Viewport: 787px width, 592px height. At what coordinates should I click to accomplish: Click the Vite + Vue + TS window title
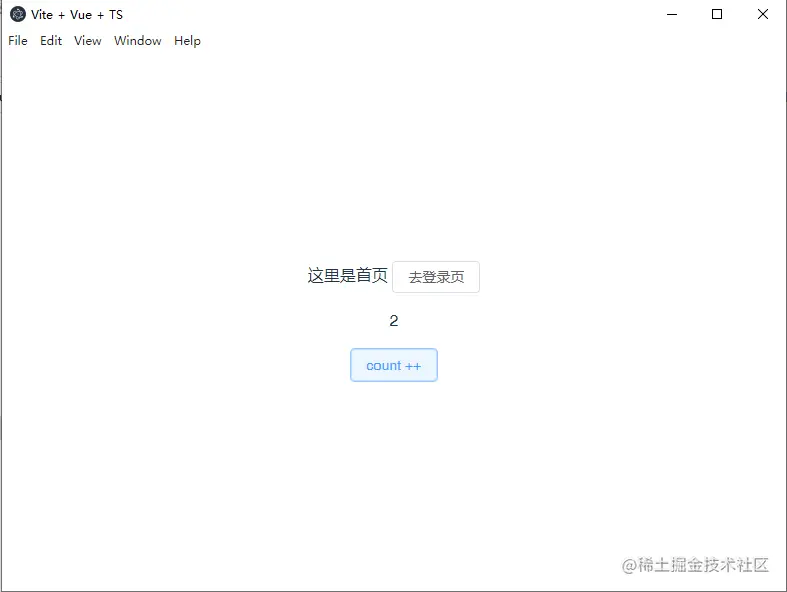click(77, 15)
